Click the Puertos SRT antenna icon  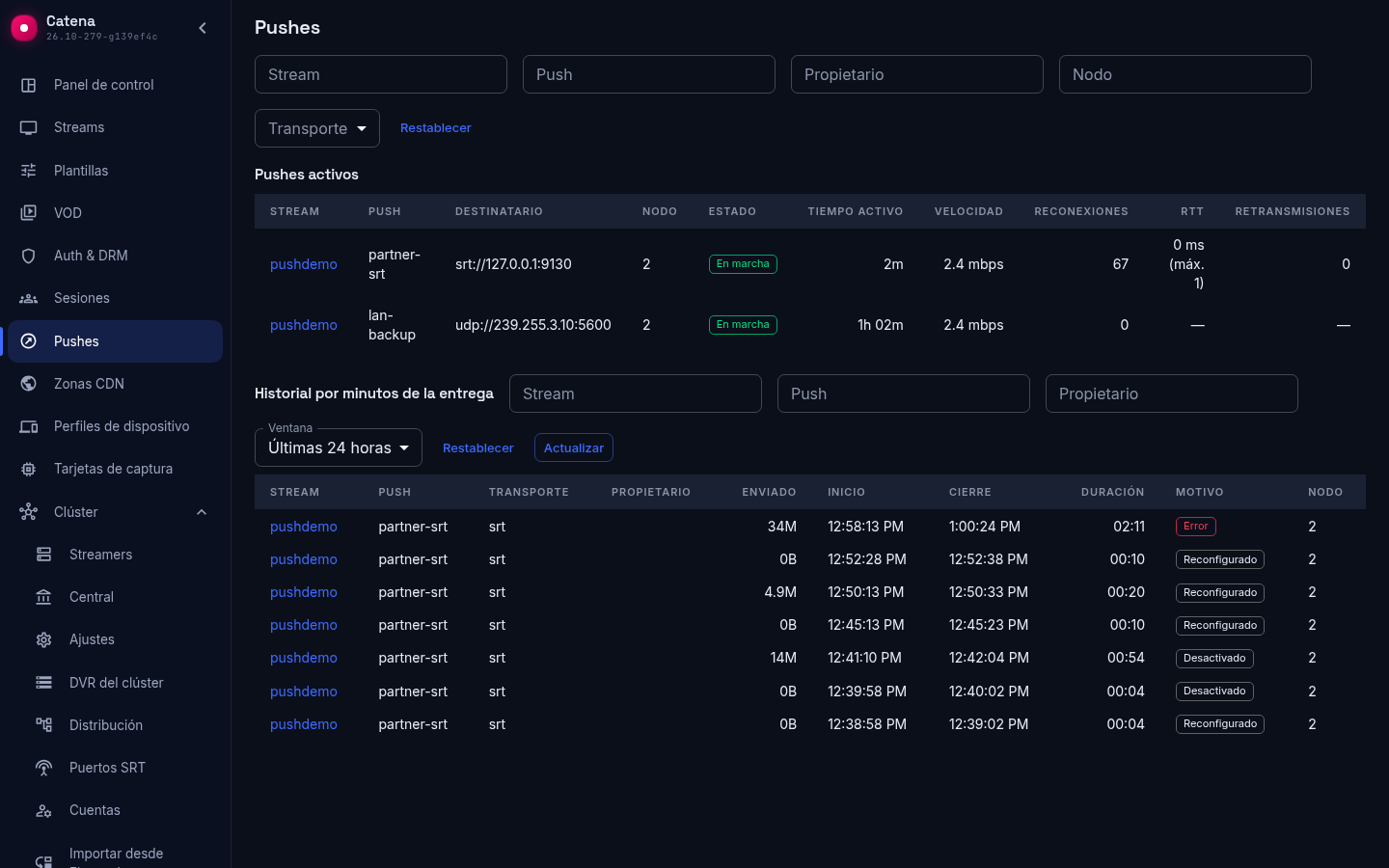pos(44,768)
